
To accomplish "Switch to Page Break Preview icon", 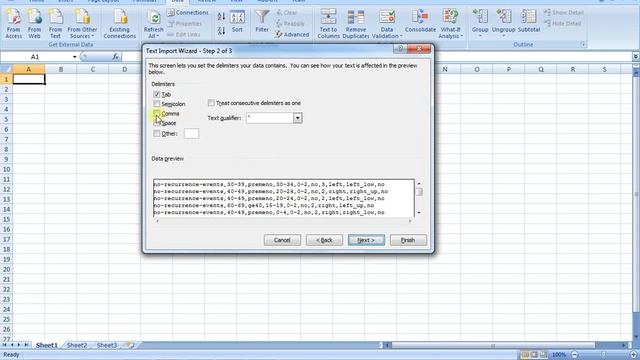I will [x=543, y=355].
